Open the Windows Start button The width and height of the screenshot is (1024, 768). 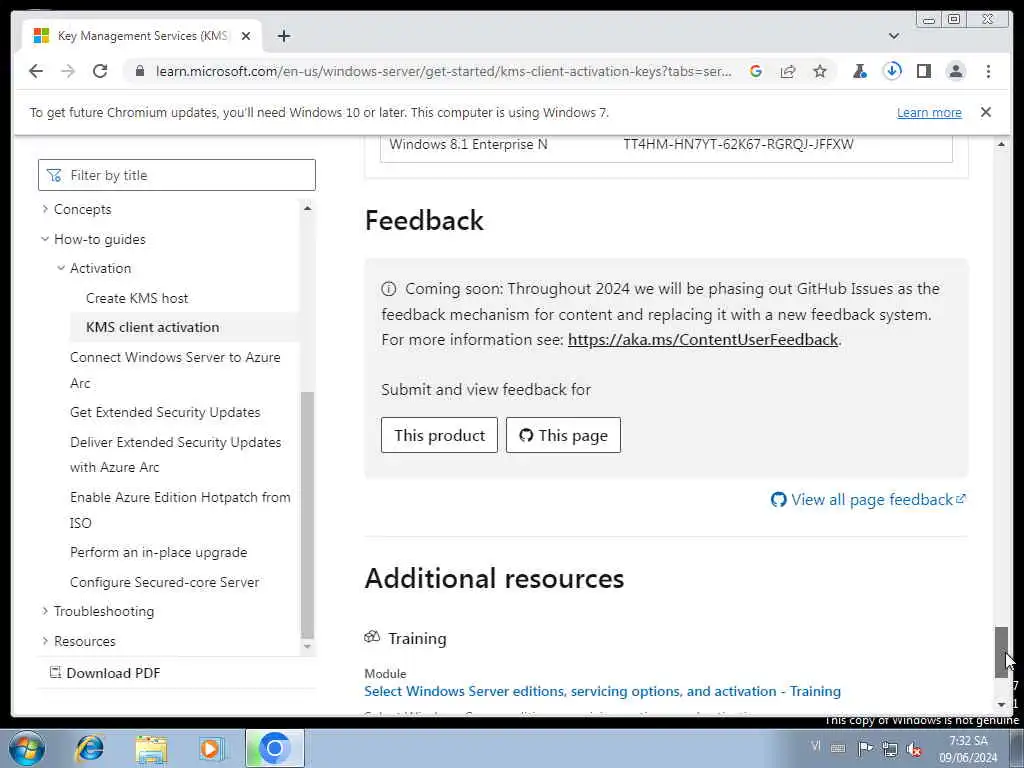27,748
